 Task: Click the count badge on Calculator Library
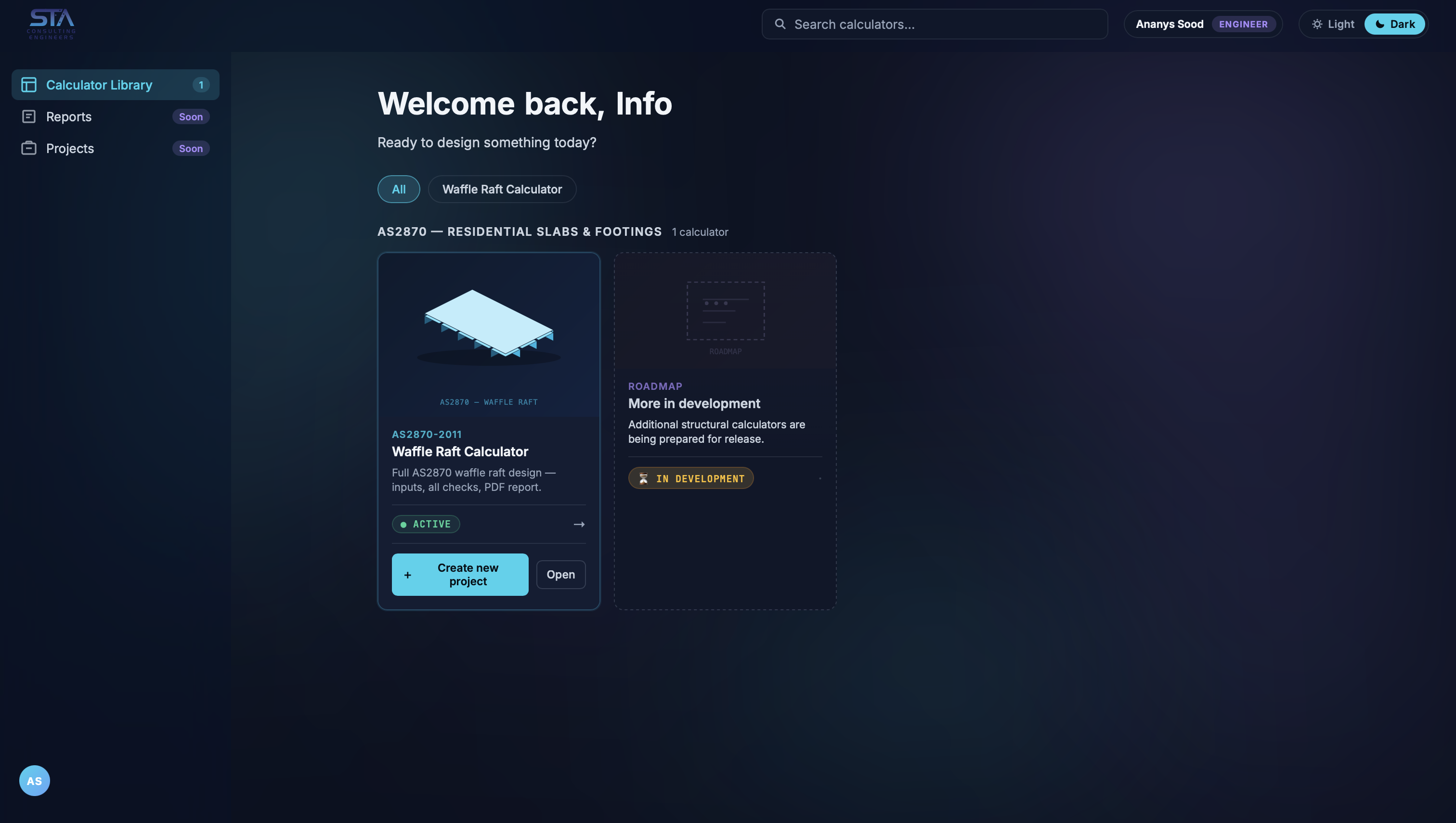[x=201, y=85]
